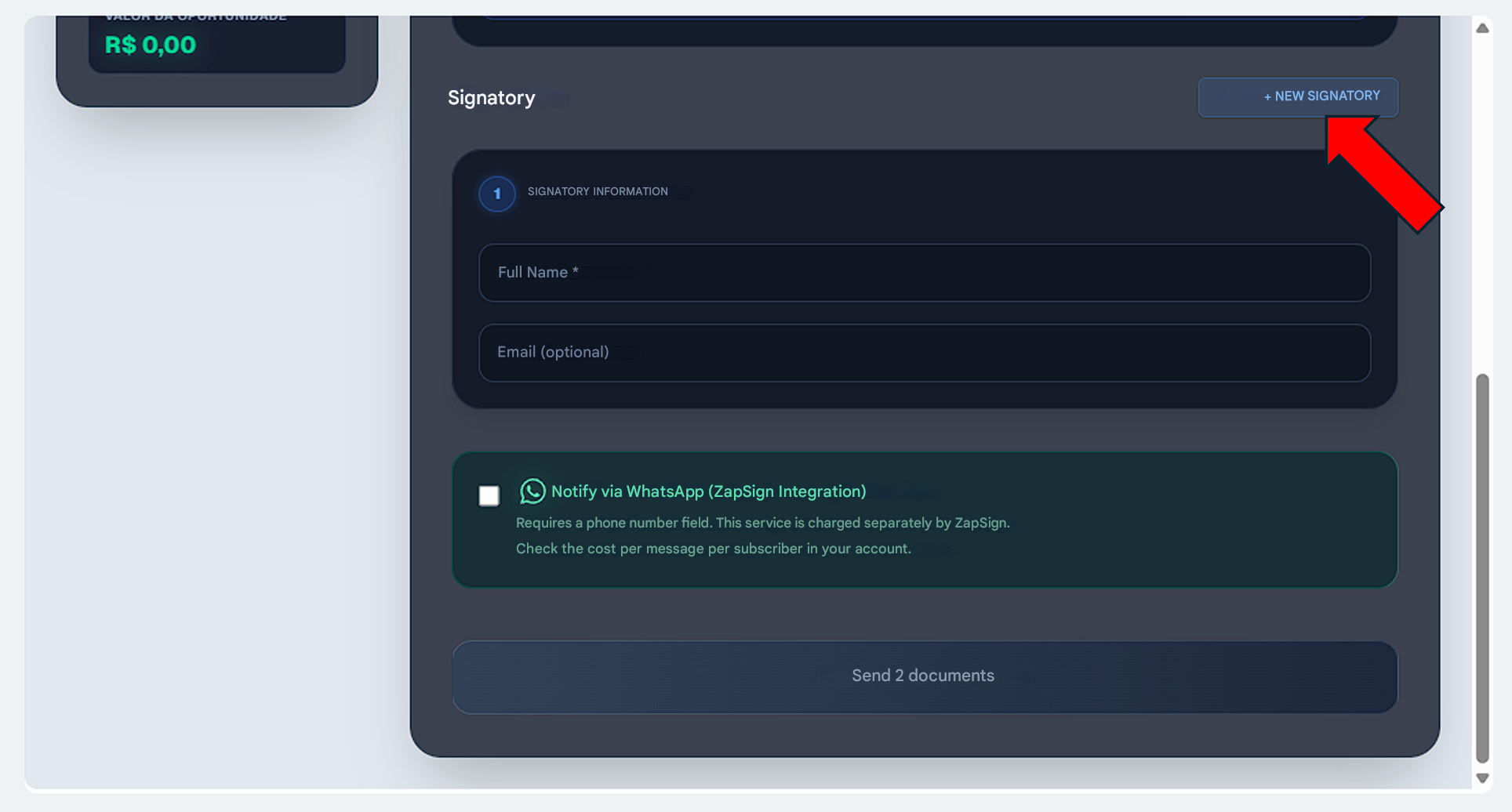The height and width of the screenshot is (812, 1512).
Task: Click the red arrow annotation
Action: 1385,174
